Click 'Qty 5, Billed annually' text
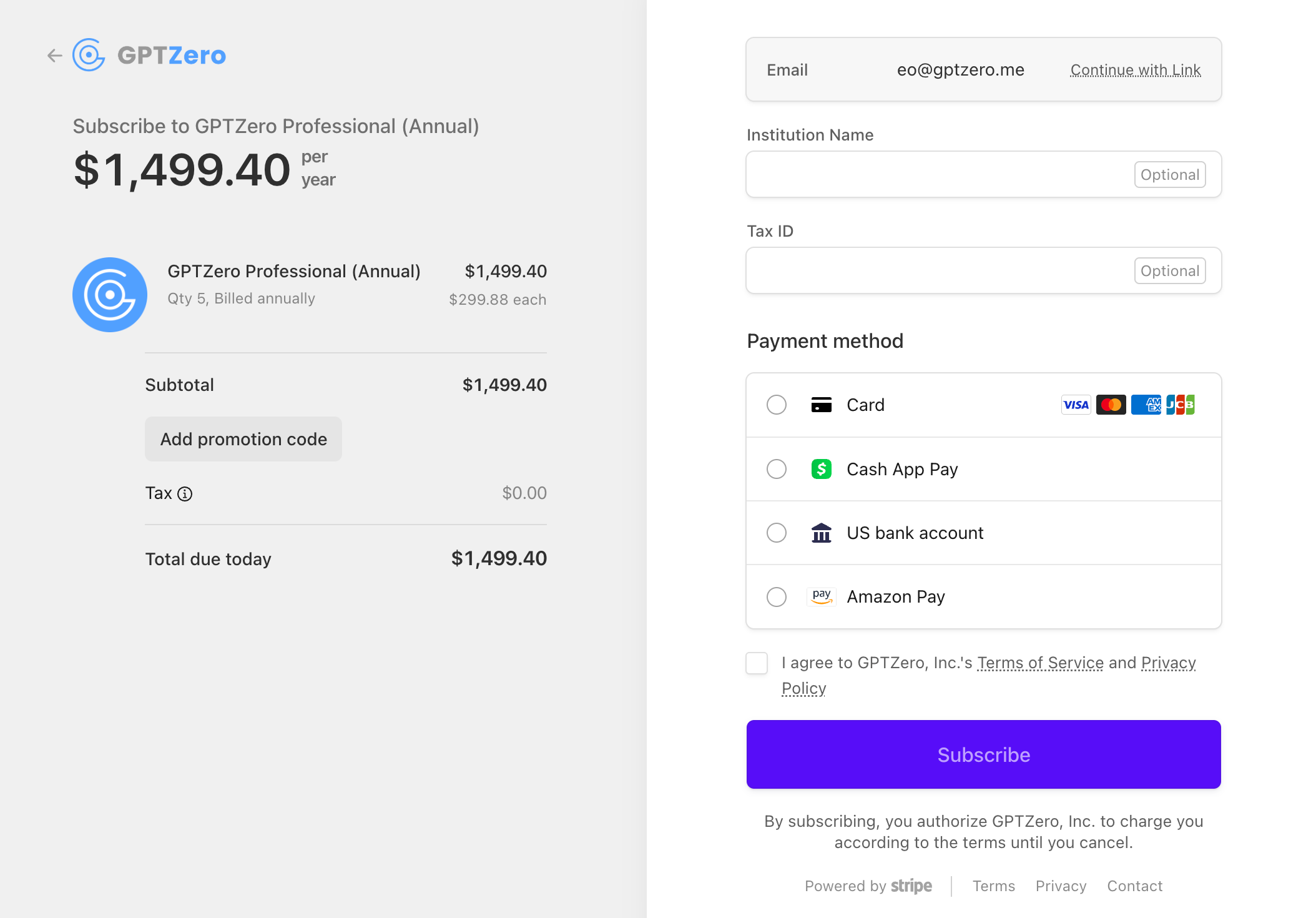Viewport: 1316px width, 918px height. pyautogui.click(x=241, y=299)
